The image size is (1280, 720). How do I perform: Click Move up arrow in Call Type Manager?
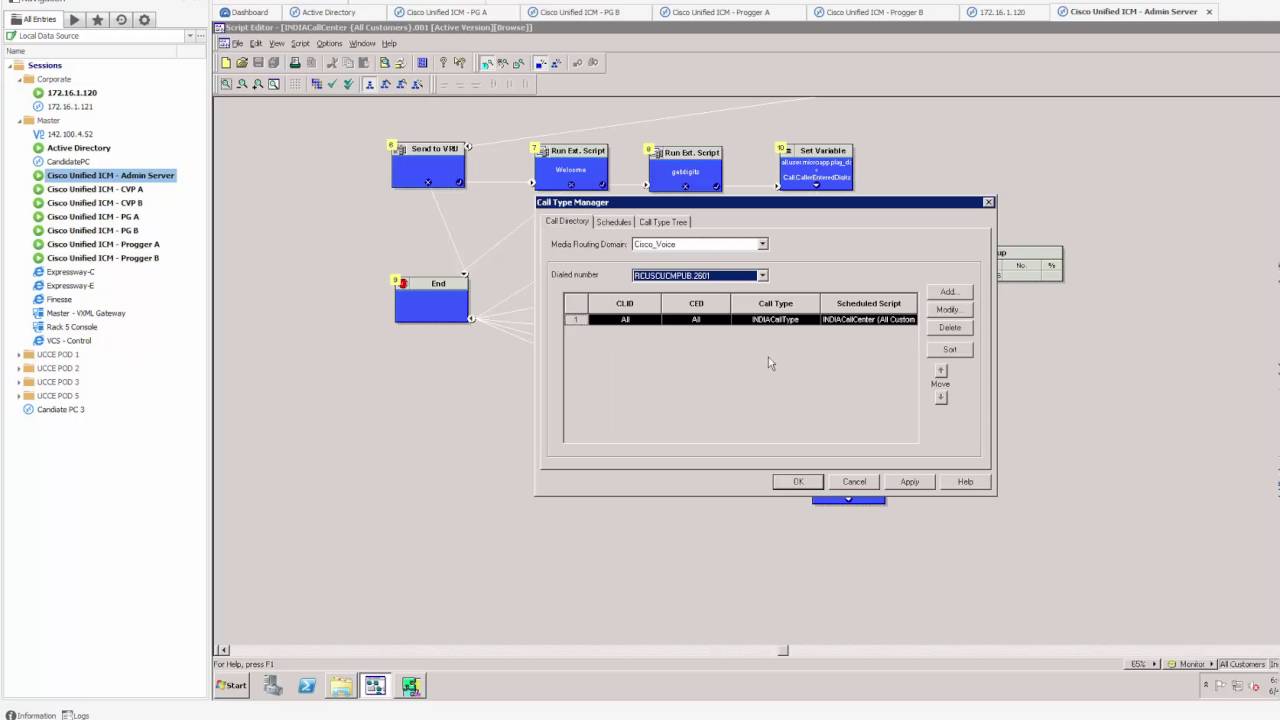click(x=940, y=371)
